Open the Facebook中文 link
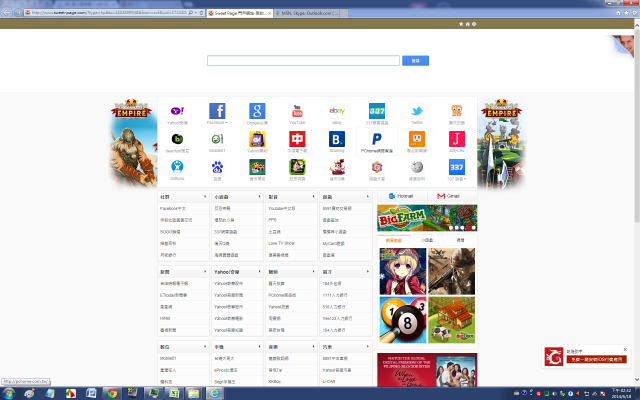The height and width of the screenshot is (400, 640). 173,209
